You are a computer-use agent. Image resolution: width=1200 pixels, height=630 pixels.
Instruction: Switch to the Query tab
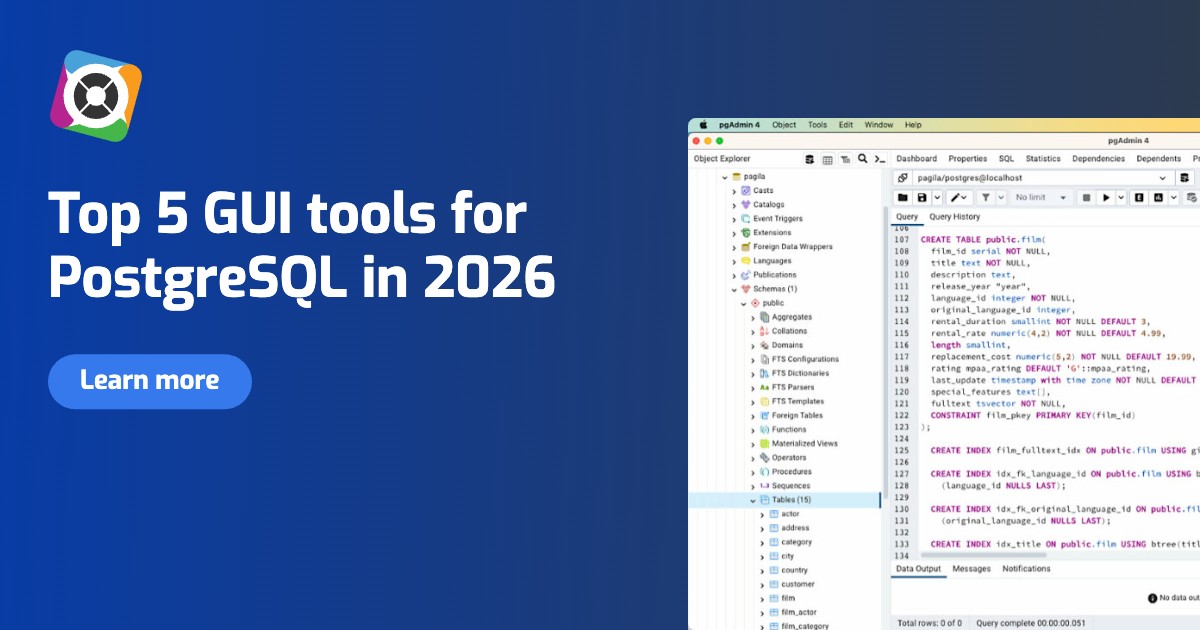(907, 217)
